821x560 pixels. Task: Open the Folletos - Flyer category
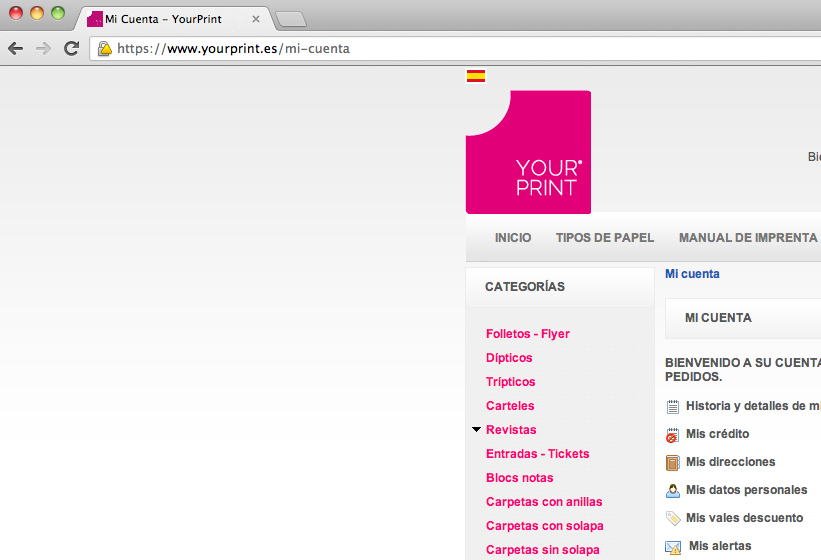(x=528, y=334)
